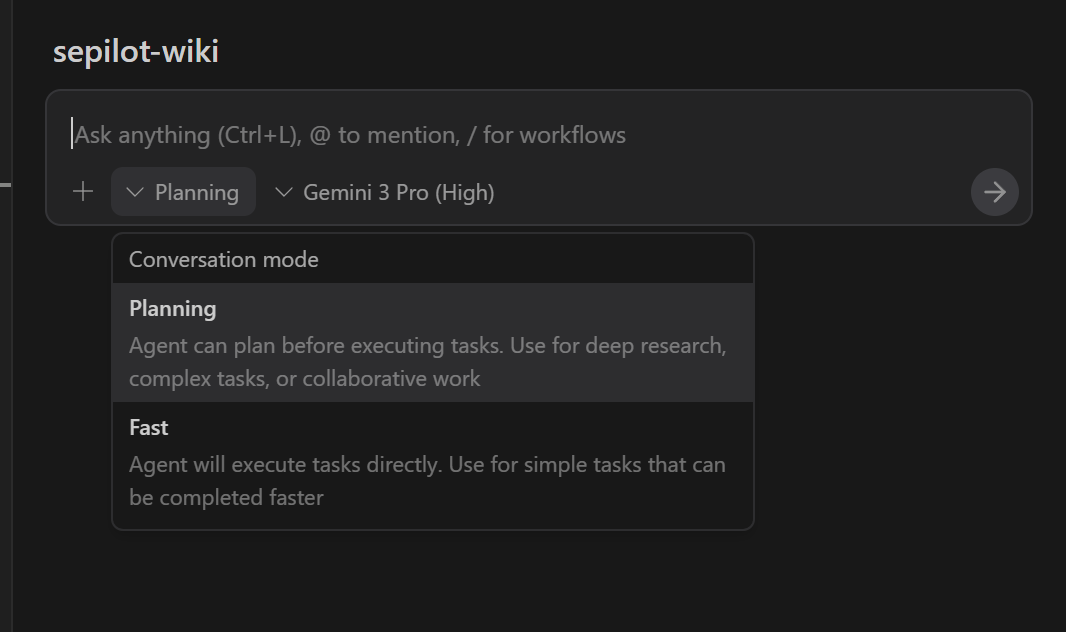The height and width of the screenshot is (632, 1066).
Task: Choose the Fast conversation mode
Action: 432,462
